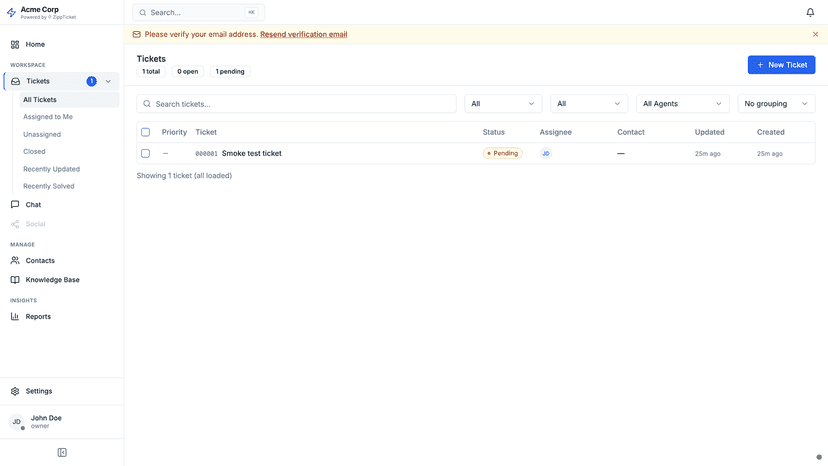This screenshot has width=828, height=466.
Task: Click the JD assignee avatar in the ticket row
Action: (x=545, y=153)
